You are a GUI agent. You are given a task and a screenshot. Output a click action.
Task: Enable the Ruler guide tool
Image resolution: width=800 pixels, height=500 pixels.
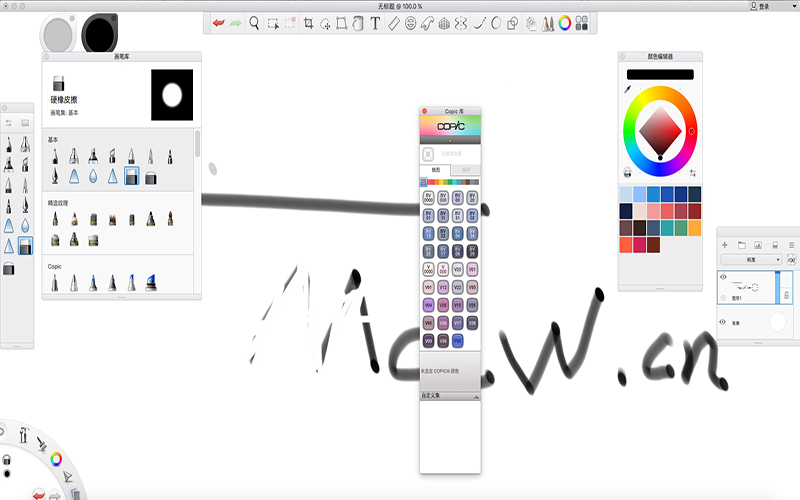coord(393,23)
